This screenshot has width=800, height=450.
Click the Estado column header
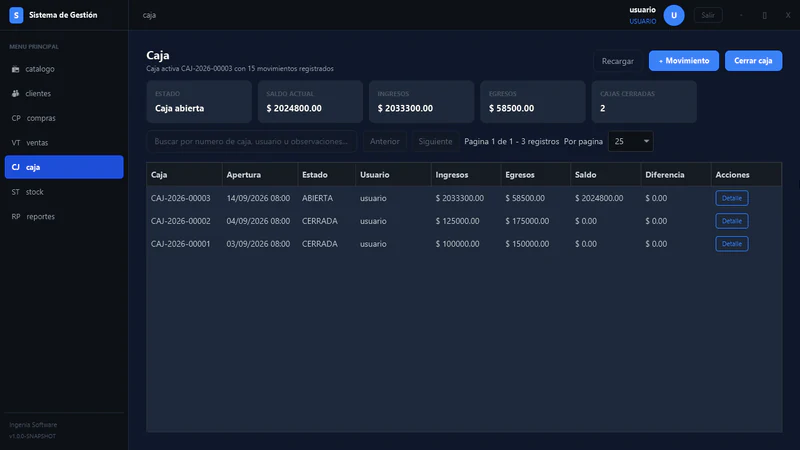(x=327, y=174)
